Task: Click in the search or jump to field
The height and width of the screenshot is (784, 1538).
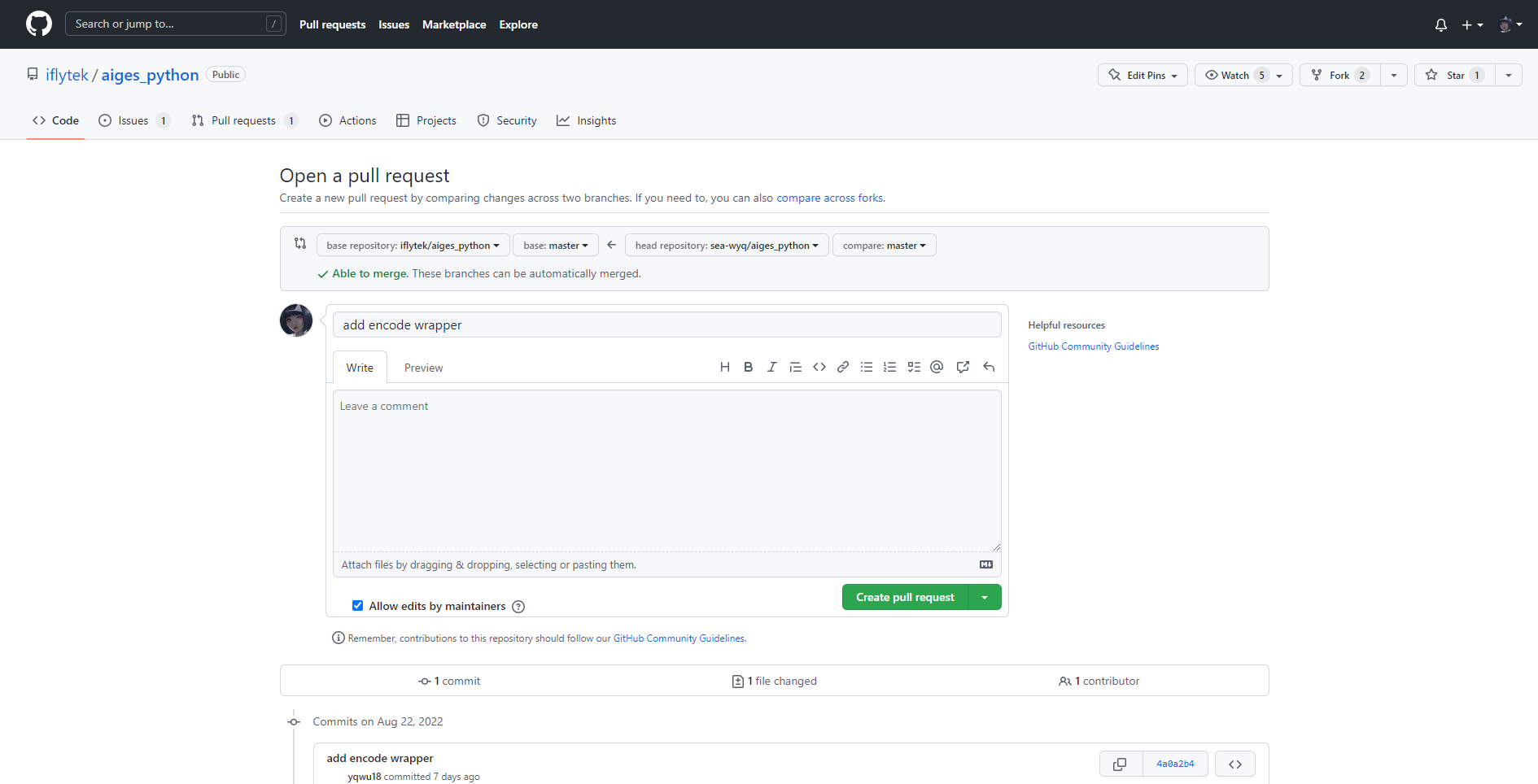Action: pyautogui.click(x=176, y=24)
